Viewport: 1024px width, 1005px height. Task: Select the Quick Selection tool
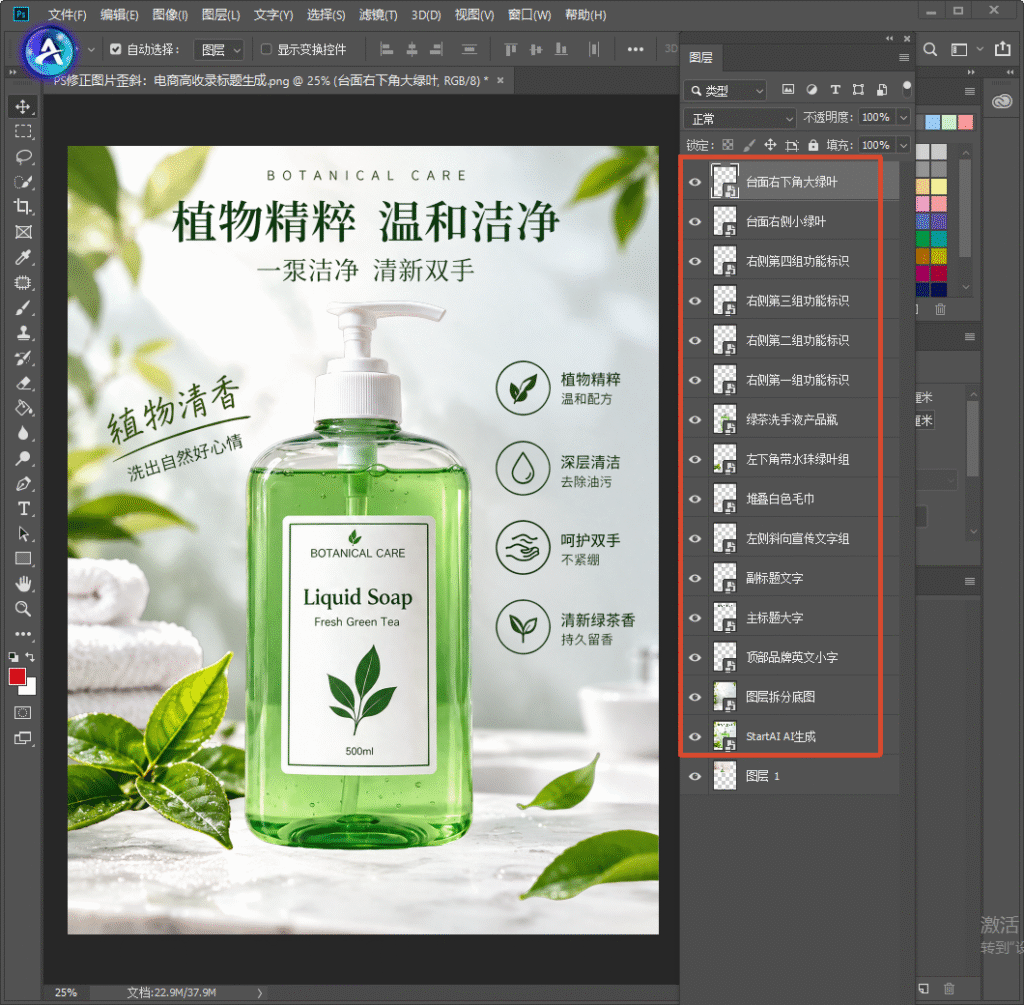click(23, 182)
